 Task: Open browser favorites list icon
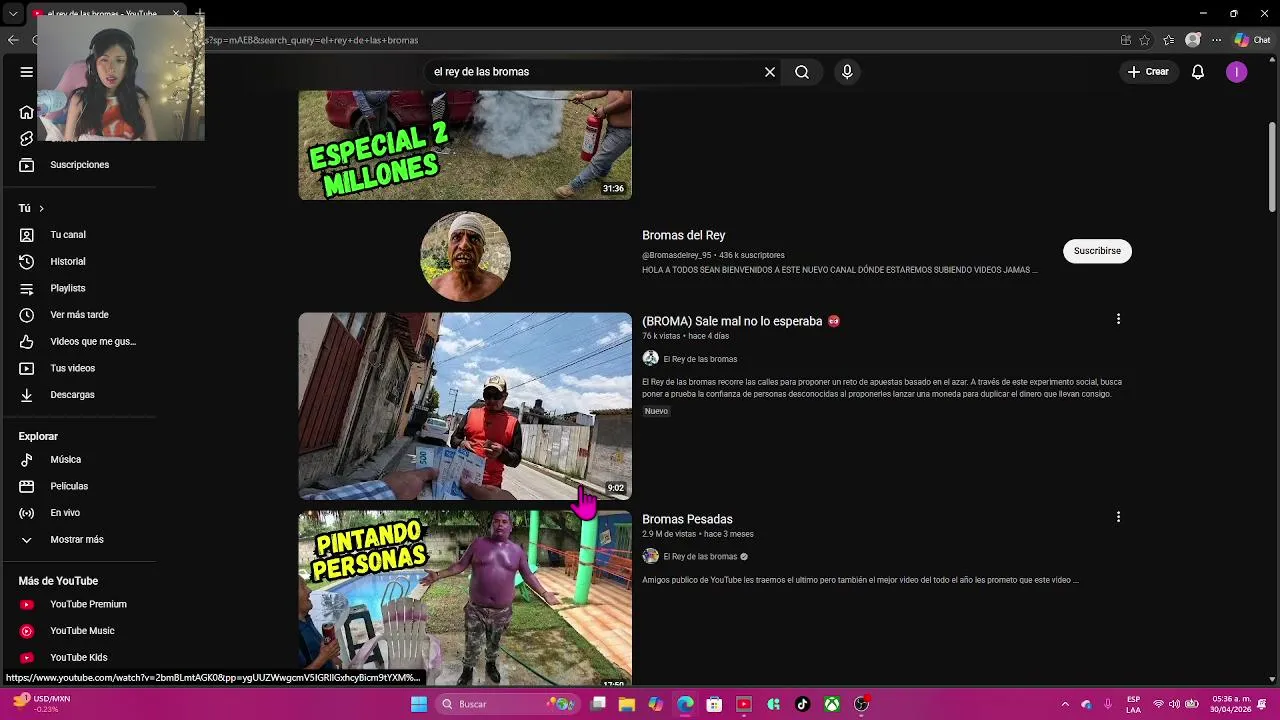[1169, 40]
